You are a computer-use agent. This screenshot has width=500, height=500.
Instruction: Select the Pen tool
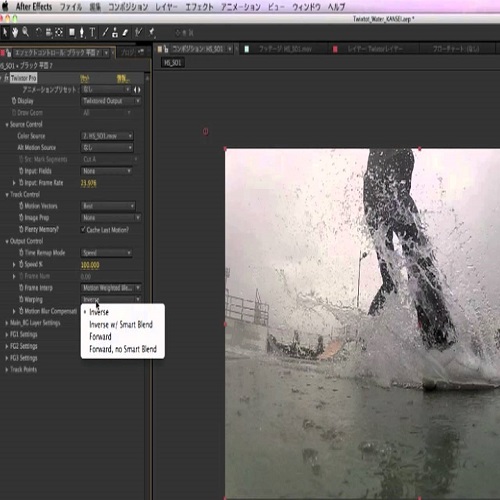pyautogui.click(x=82, y=33)
